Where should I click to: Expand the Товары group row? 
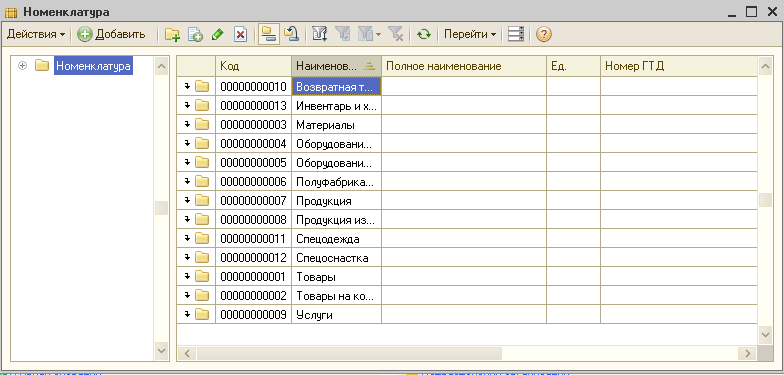[188, 276]
